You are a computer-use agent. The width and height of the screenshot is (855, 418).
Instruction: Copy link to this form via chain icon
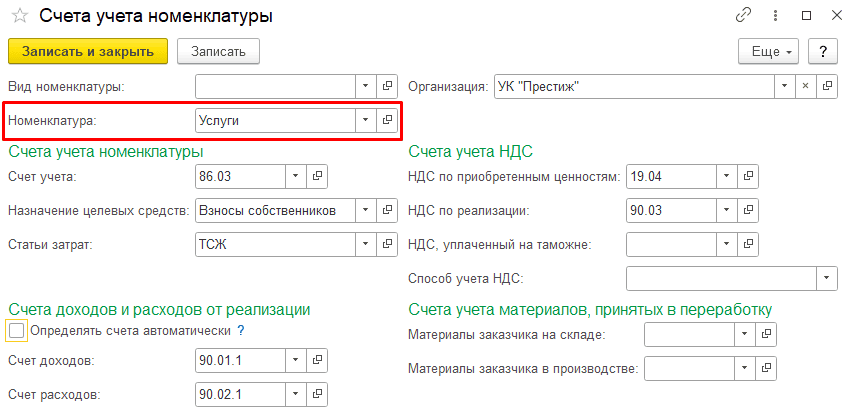tap(743, 16)
